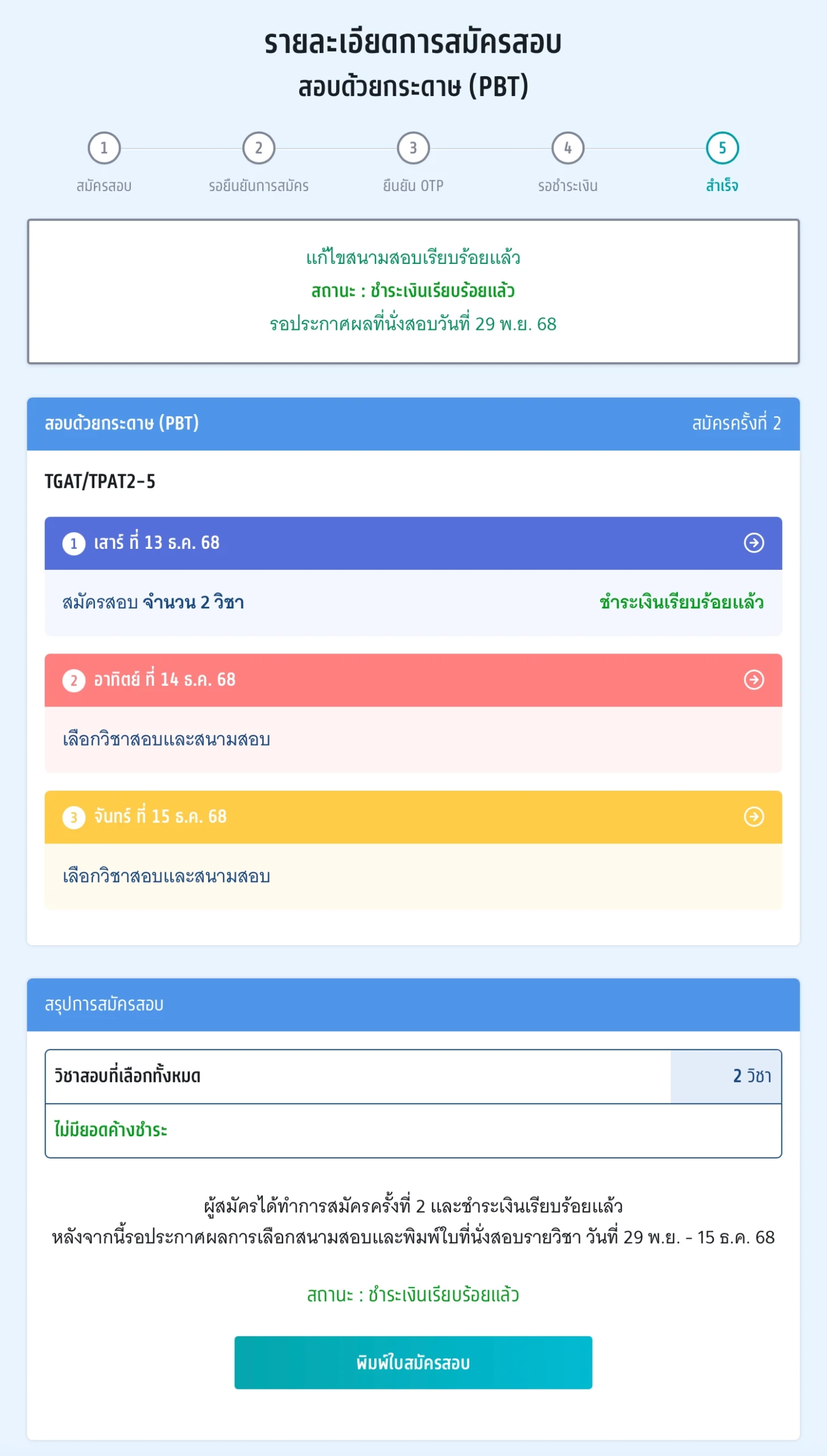The height and width of the screenshot is (1456, 827).
Task: Expand the อาทิตย์ ที่ 14 ธ.ค. 68 header
Action: [398, 680]
